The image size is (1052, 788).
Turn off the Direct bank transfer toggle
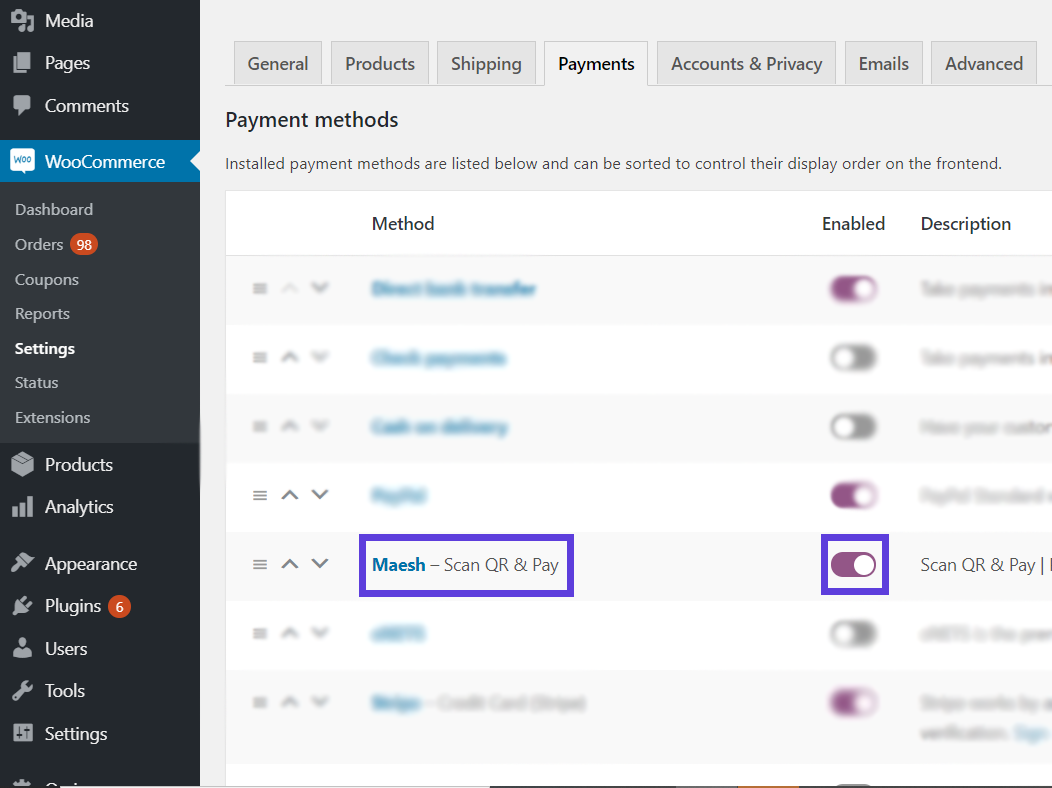[x=853, y=289]
